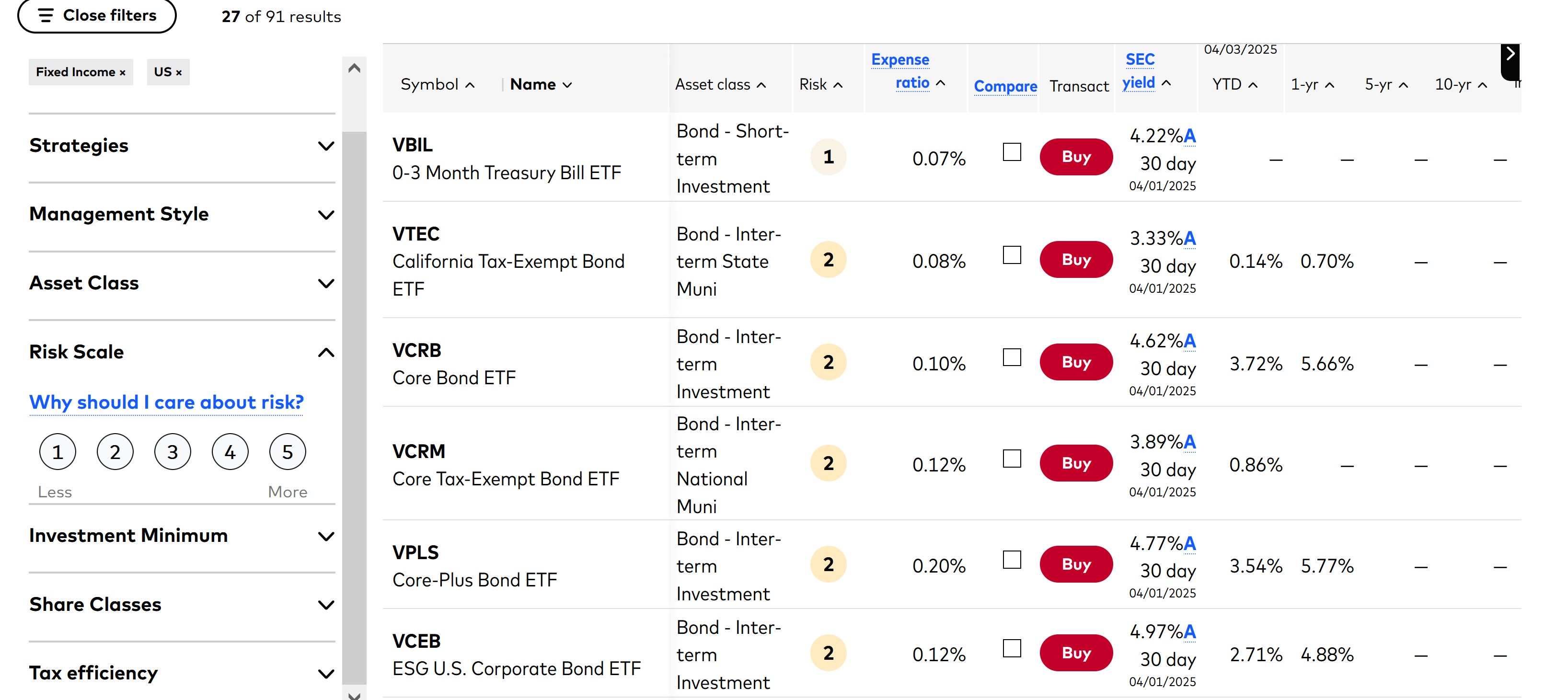This screenshot has height=700, width=1568.
Task: Click the risk badge 2 for VPLS
Action: coord(829,564)
